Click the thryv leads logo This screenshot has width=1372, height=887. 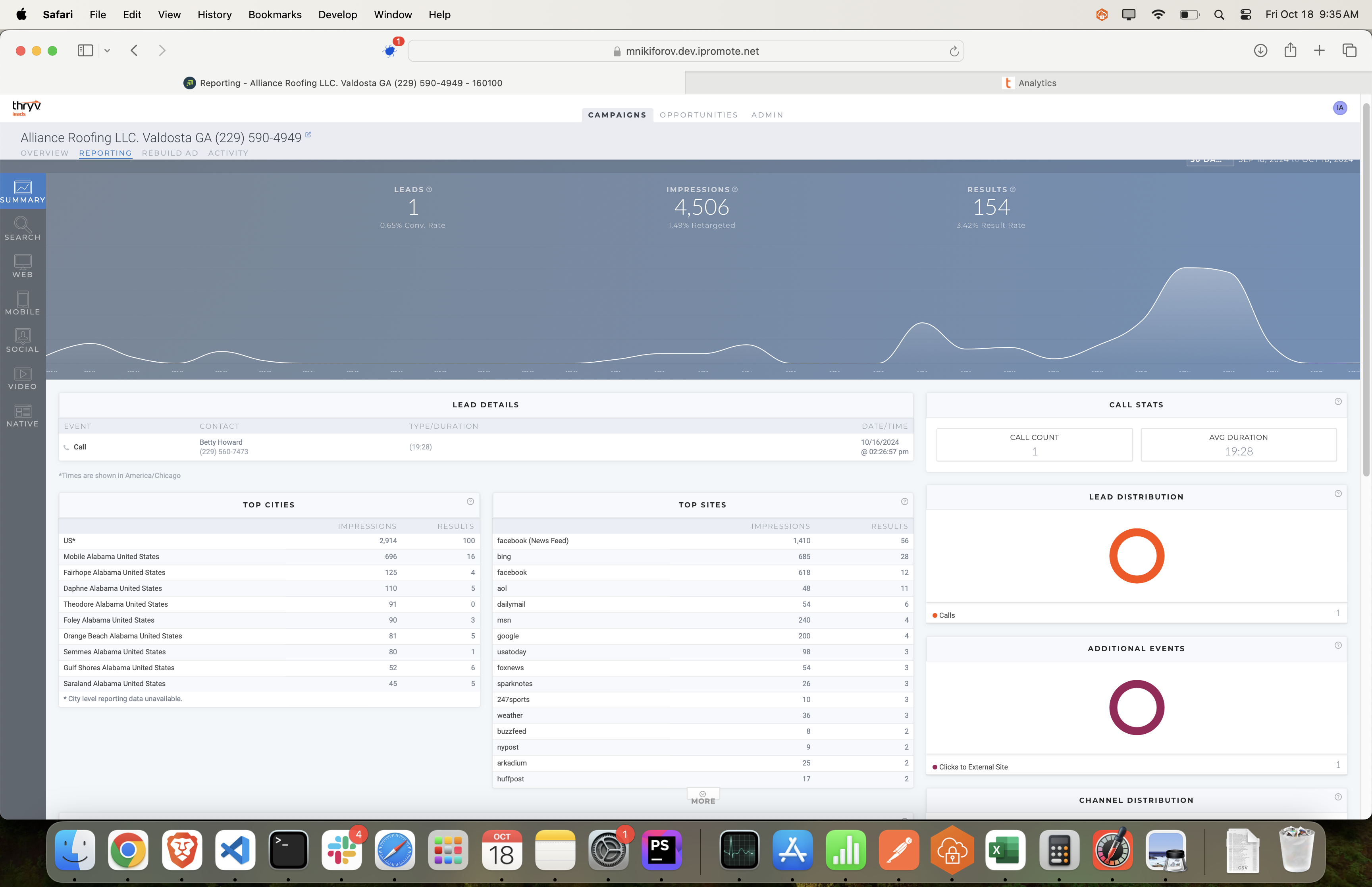[27, 108]
